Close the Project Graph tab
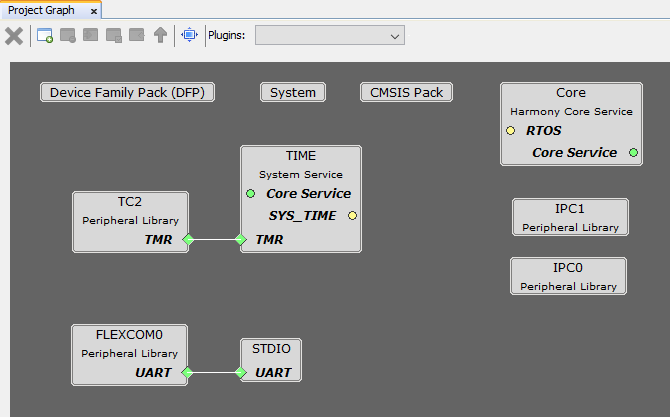 [94, 11]
